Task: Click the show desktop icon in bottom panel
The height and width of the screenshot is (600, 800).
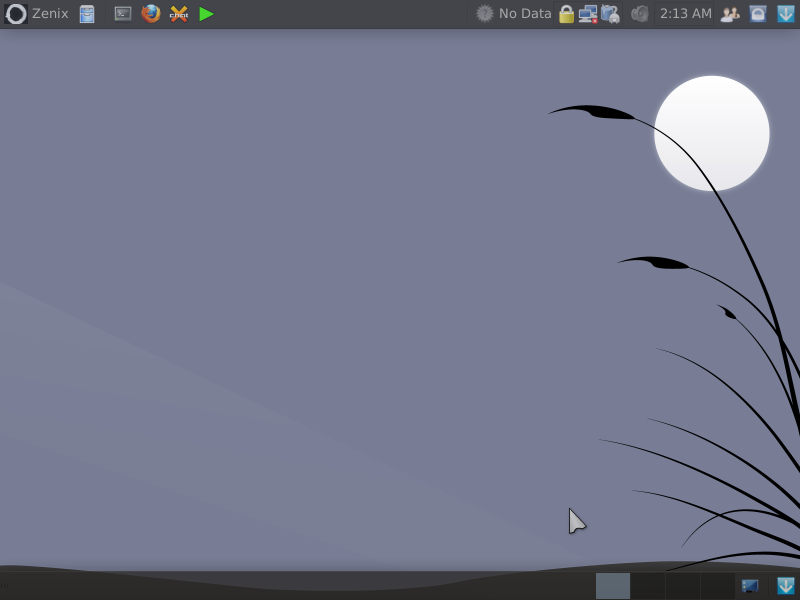Action: [750, 586]
